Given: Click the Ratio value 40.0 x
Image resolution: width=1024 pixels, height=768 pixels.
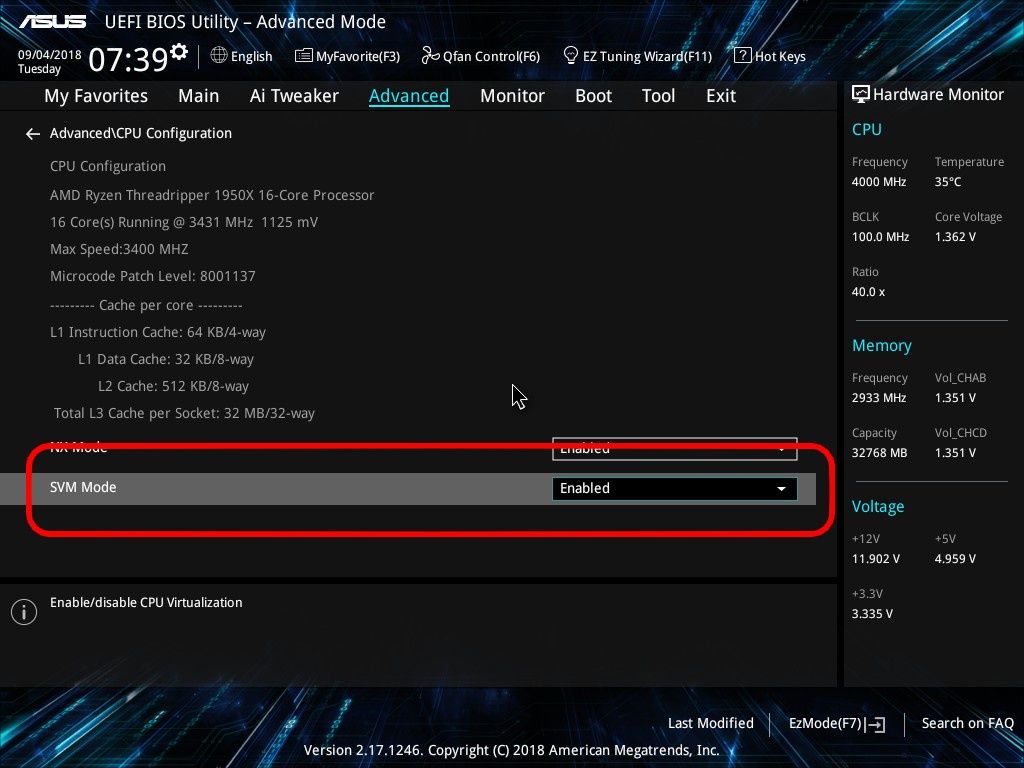Looking at the screenshot, I should 868,292.
